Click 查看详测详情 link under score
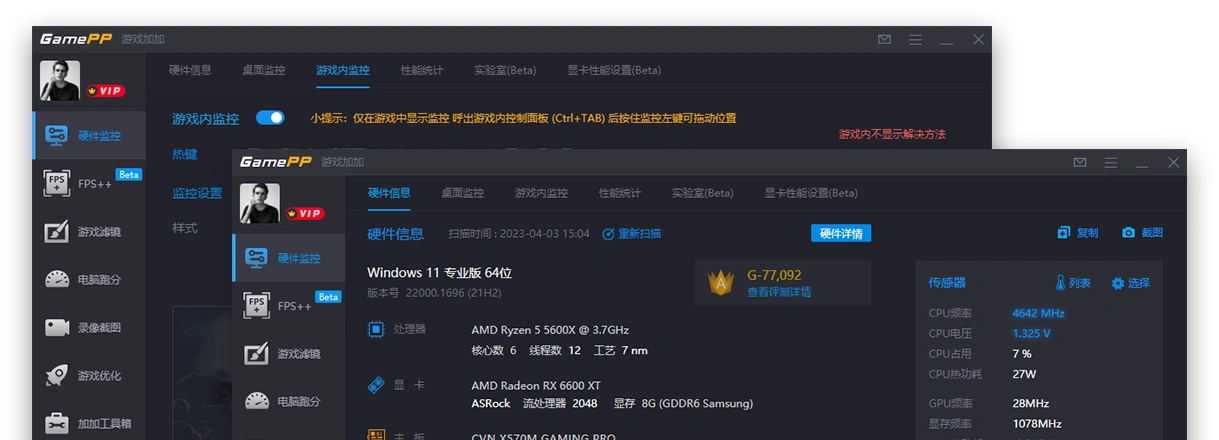1219x440 pixels. point(779,293)
